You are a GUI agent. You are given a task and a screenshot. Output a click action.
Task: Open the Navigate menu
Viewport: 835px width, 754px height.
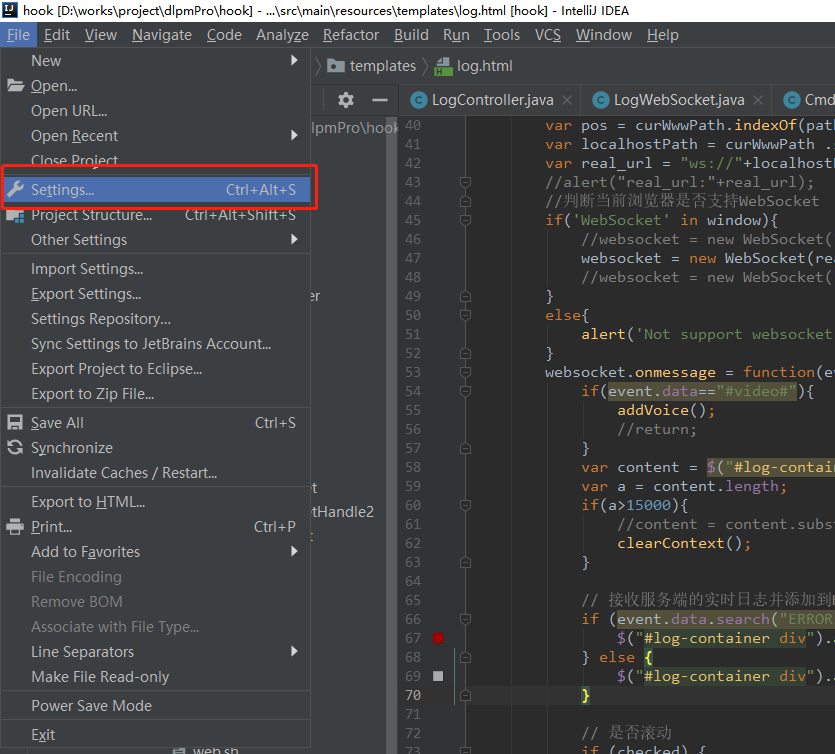click(x=162, y=35)
